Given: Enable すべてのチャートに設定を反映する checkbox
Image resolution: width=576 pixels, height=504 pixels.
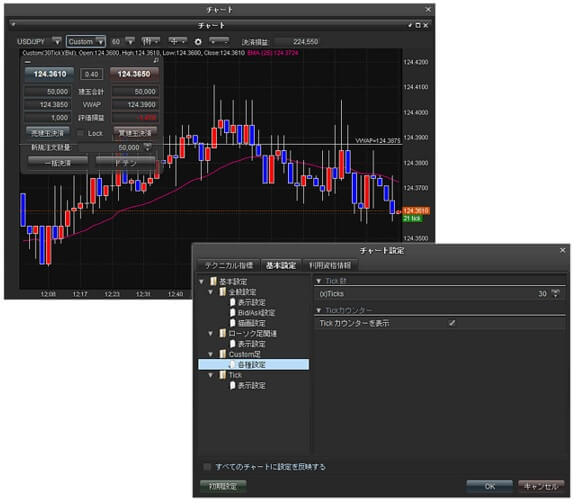Looking at the screenshot, I should click(x=207, y=467).
